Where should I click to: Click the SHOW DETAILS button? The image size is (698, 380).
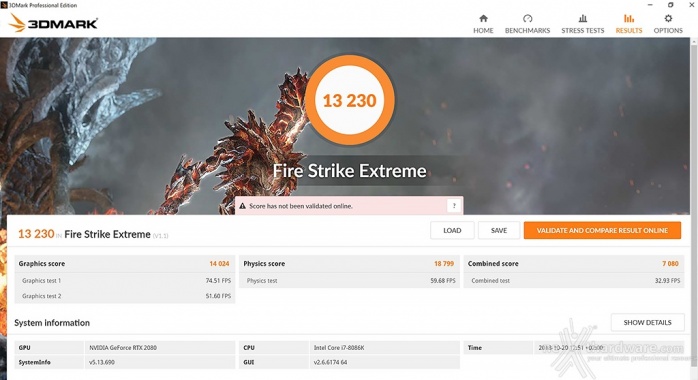(x=648, y=323)
